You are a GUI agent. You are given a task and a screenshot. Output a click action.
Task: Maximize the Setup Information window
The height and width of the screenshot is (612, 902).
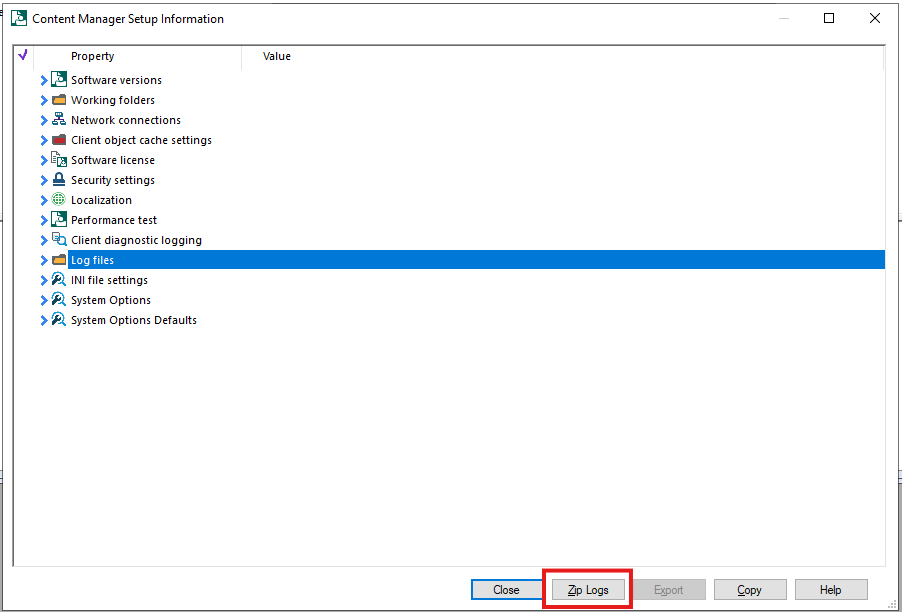coord(829,18)
